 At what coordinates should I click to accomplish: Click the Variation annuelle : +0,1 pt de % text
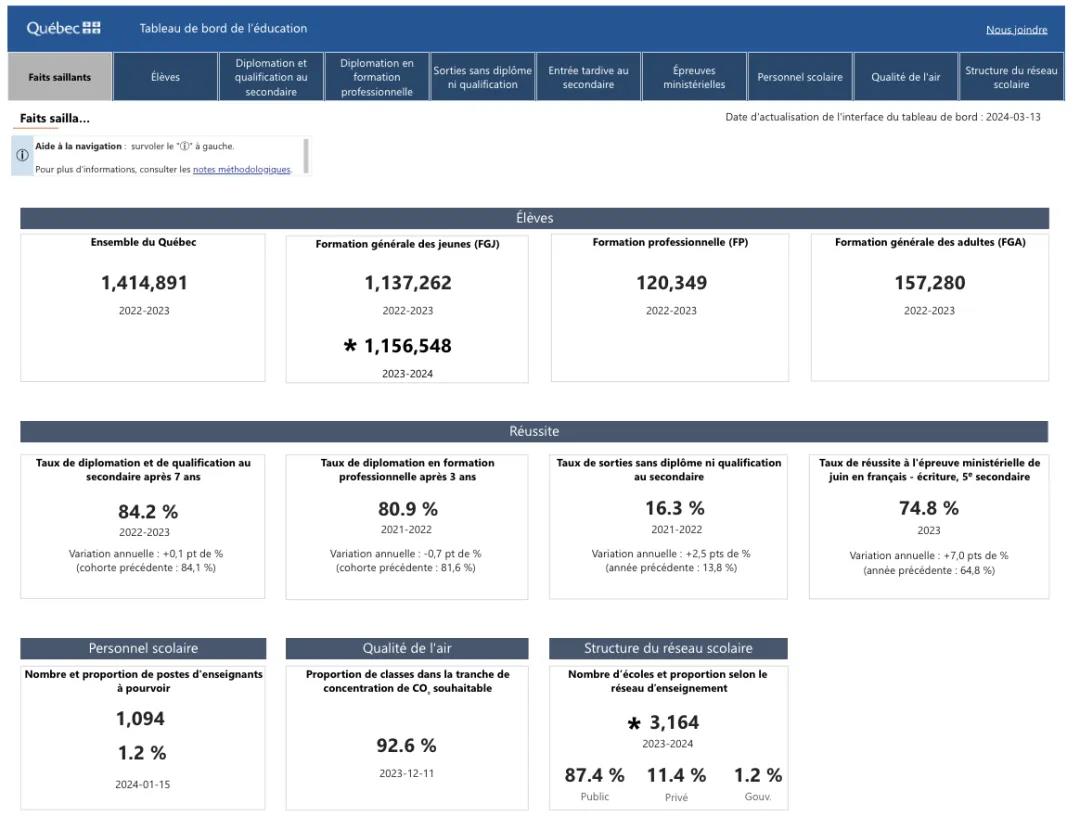(146, 554)
